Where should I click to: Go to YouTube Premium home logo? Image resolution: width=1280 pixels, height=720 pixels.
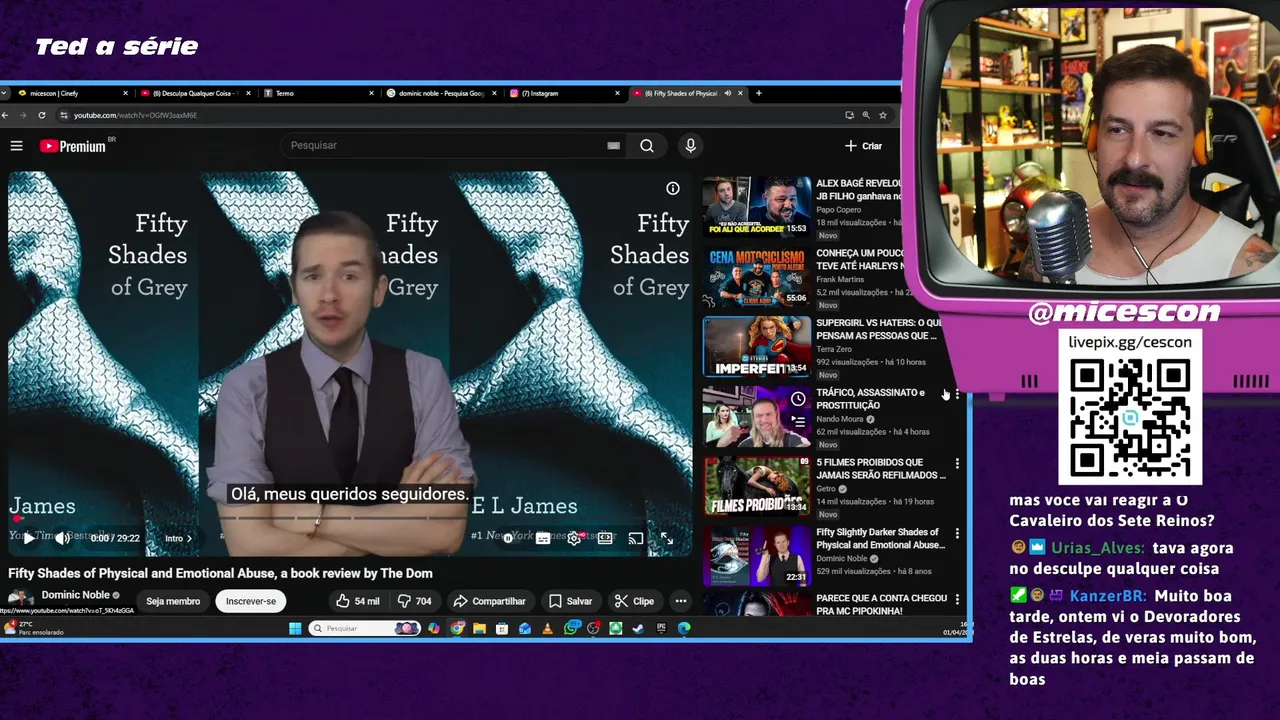[72, 146]
